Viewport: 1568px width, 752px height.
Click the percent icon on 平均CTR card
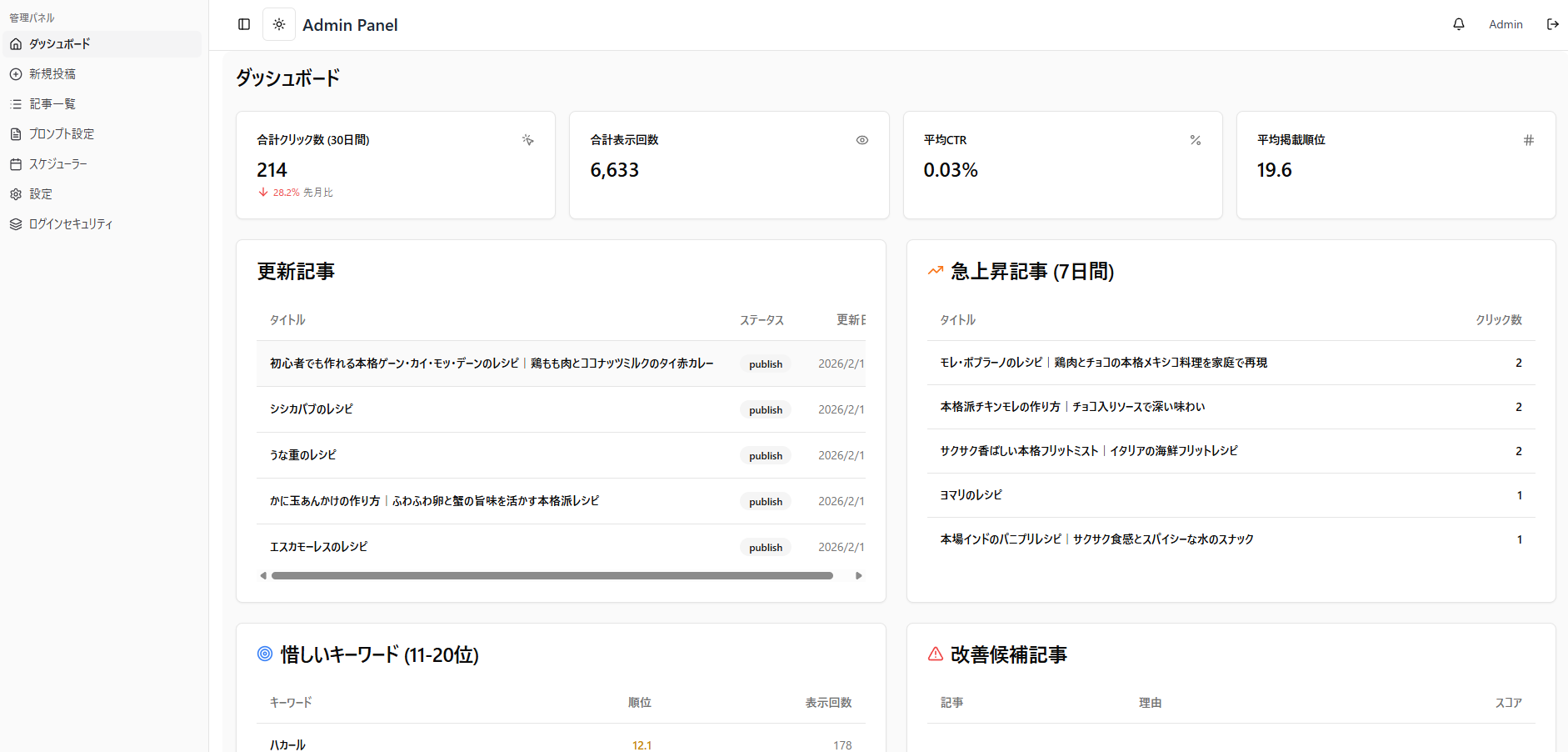click(x=1195, y=140)
